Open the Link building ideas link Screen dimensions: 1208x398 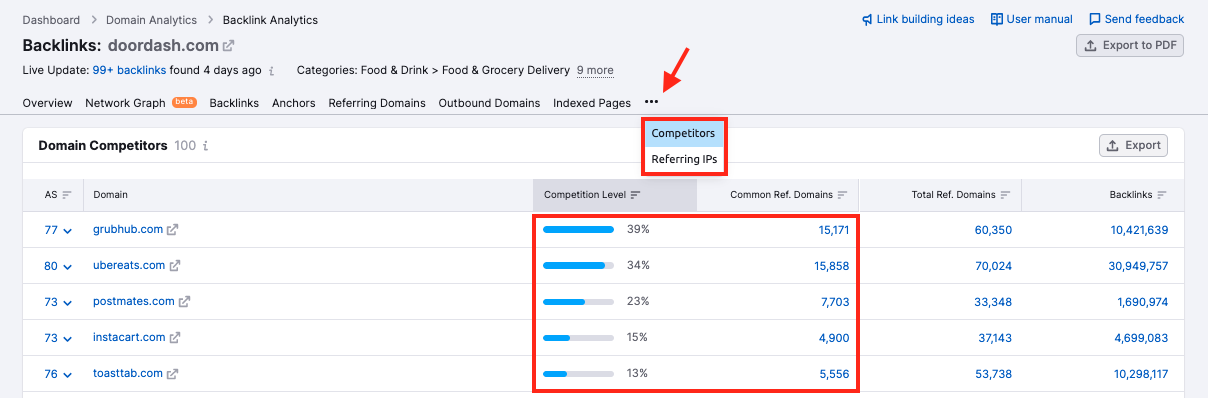pos(918,19)
